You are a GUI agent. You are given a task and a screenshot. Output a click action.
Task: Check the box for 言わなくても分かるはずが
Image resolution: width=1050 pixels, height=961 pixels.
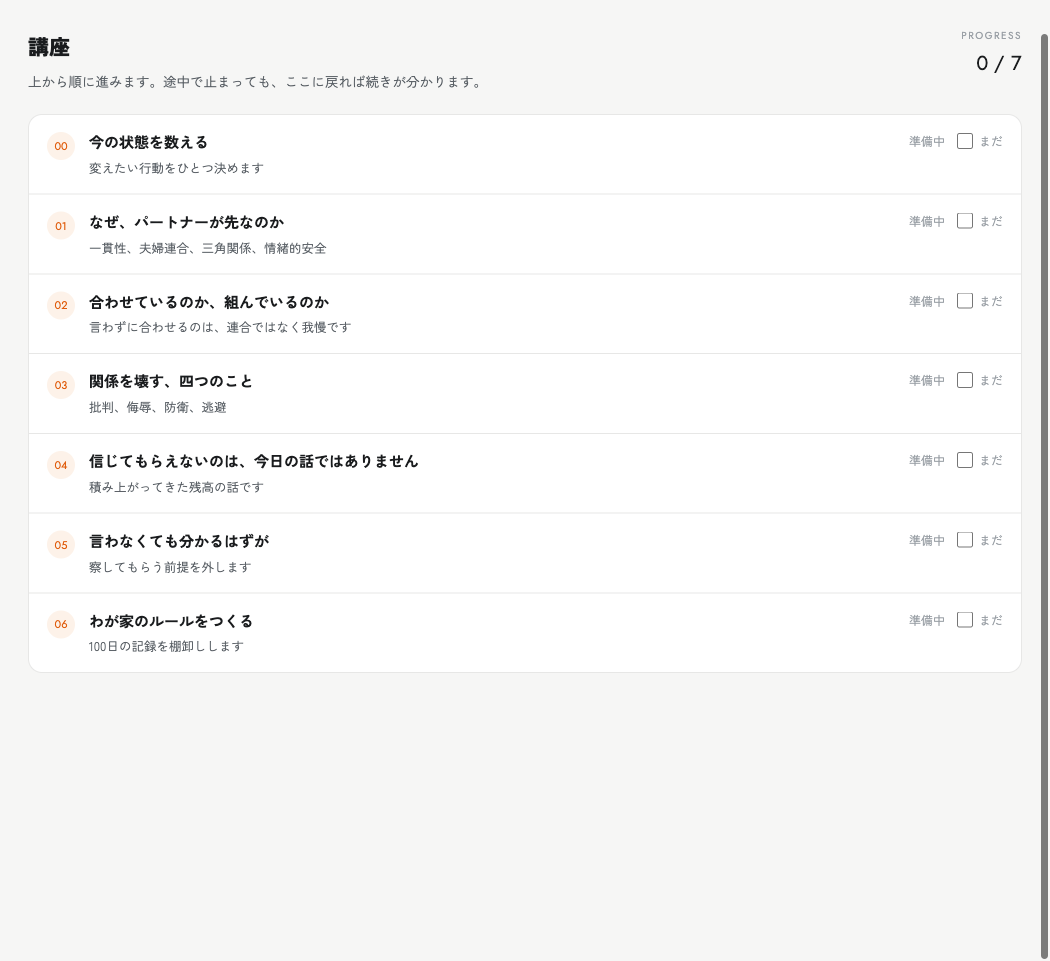point(964,540)
